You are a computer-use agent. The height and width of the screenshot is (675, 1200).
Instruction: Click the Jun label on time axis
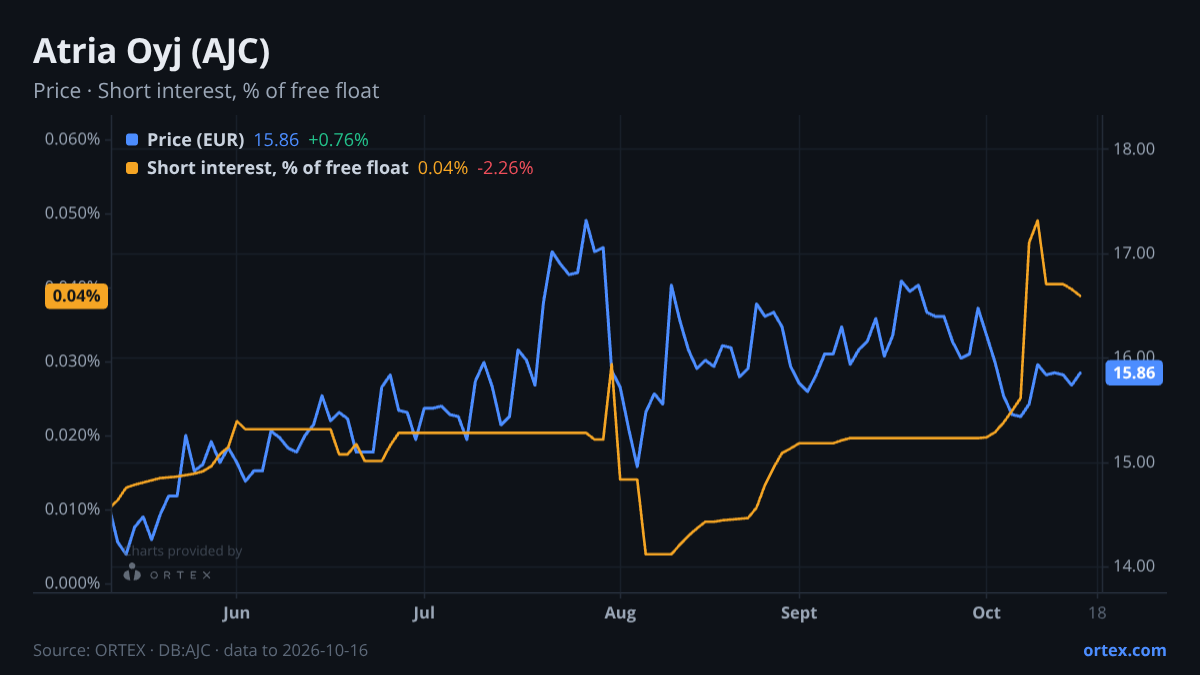tap(236, 613)
